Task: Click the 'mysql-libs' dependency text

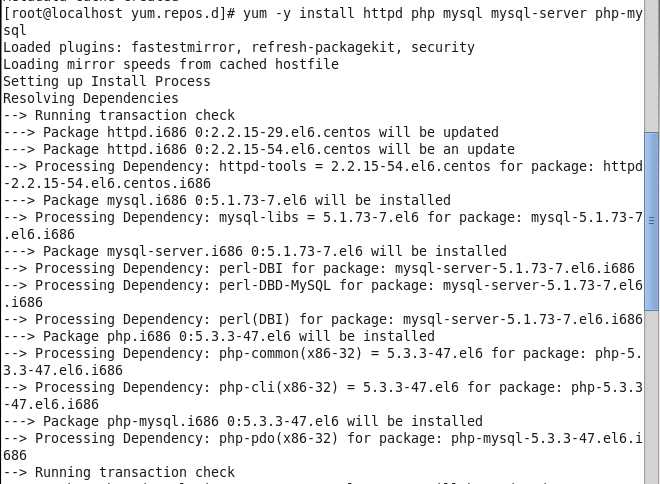Action: click(258, 217)
